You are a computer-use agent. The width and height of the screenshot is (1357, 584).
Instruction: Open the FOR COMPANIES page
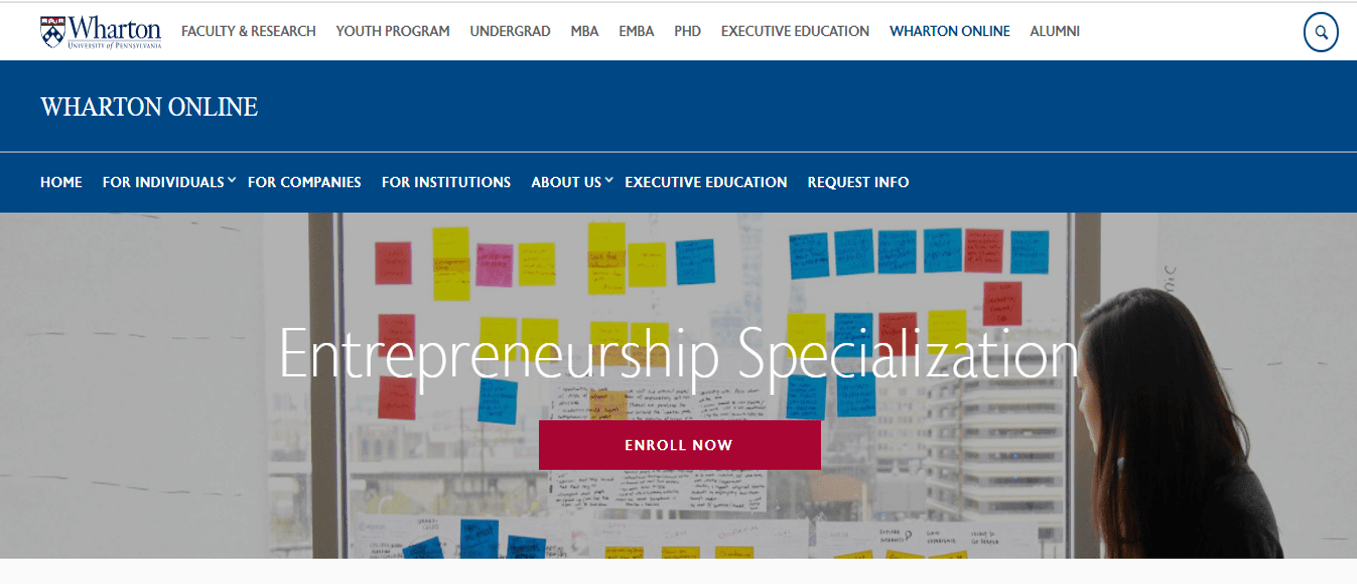click(305, 182)
